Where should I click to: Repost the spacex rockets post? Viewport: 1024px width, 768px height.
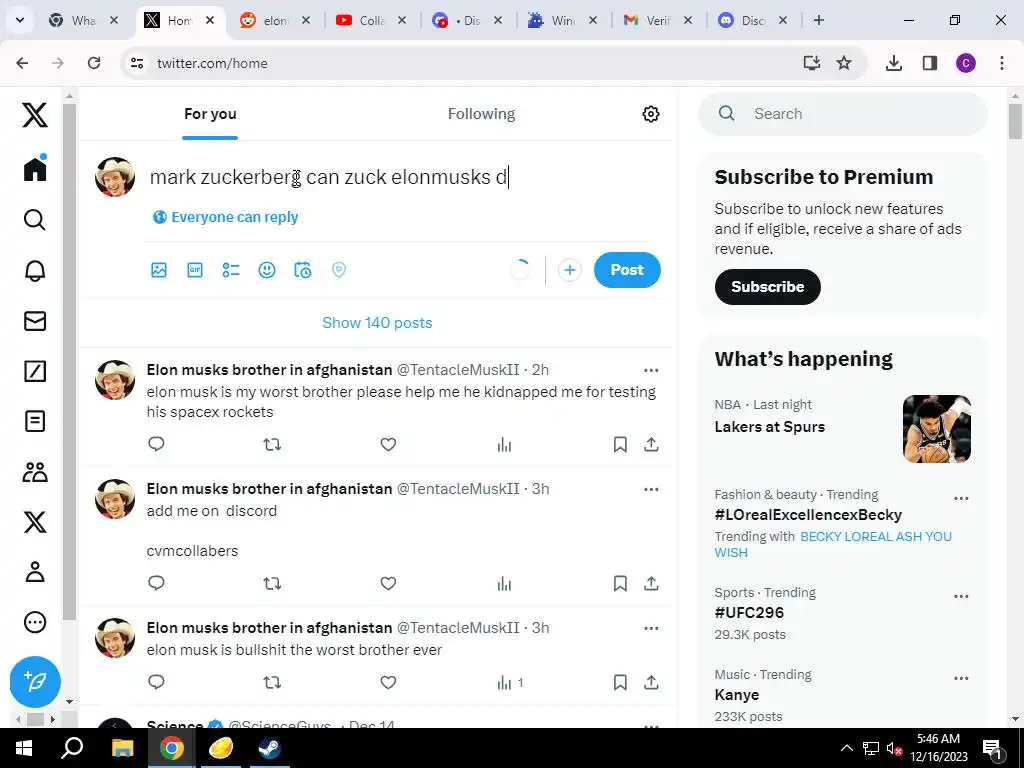272,445
